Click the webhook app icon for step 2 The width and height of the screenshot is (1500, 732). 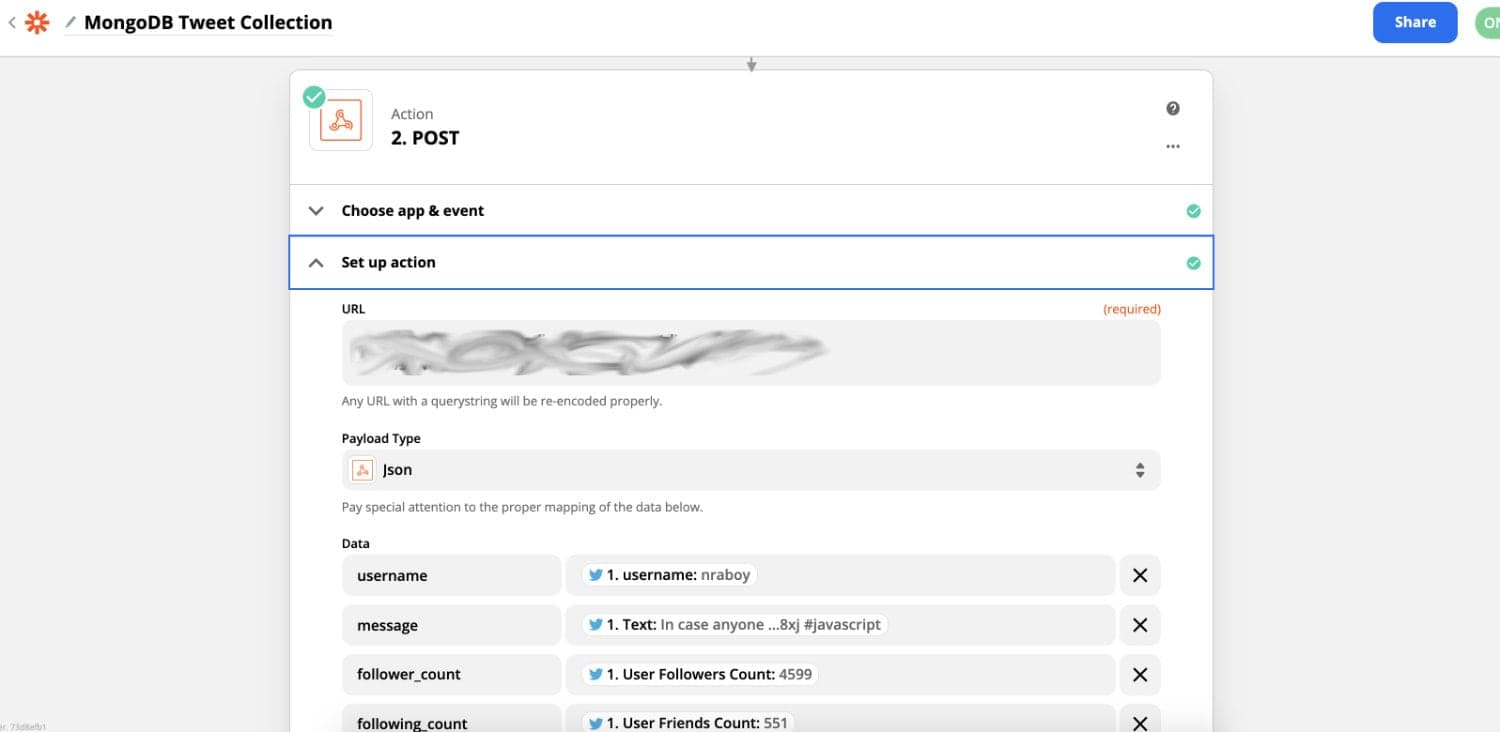click(x=340, y=120)
